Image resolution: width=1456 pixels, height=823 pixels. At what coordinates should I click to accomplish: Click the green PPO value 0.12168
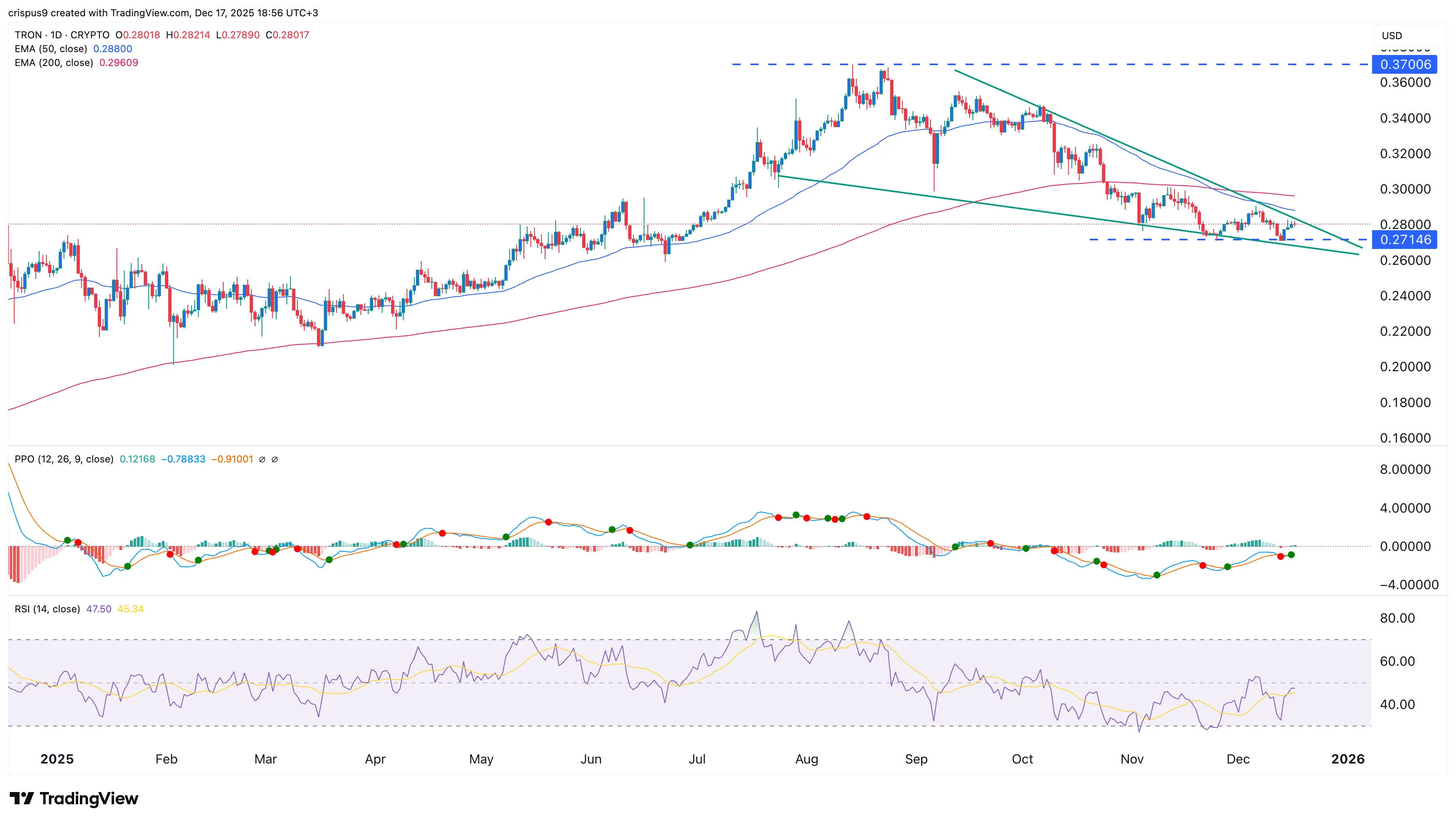coord(137,459)
